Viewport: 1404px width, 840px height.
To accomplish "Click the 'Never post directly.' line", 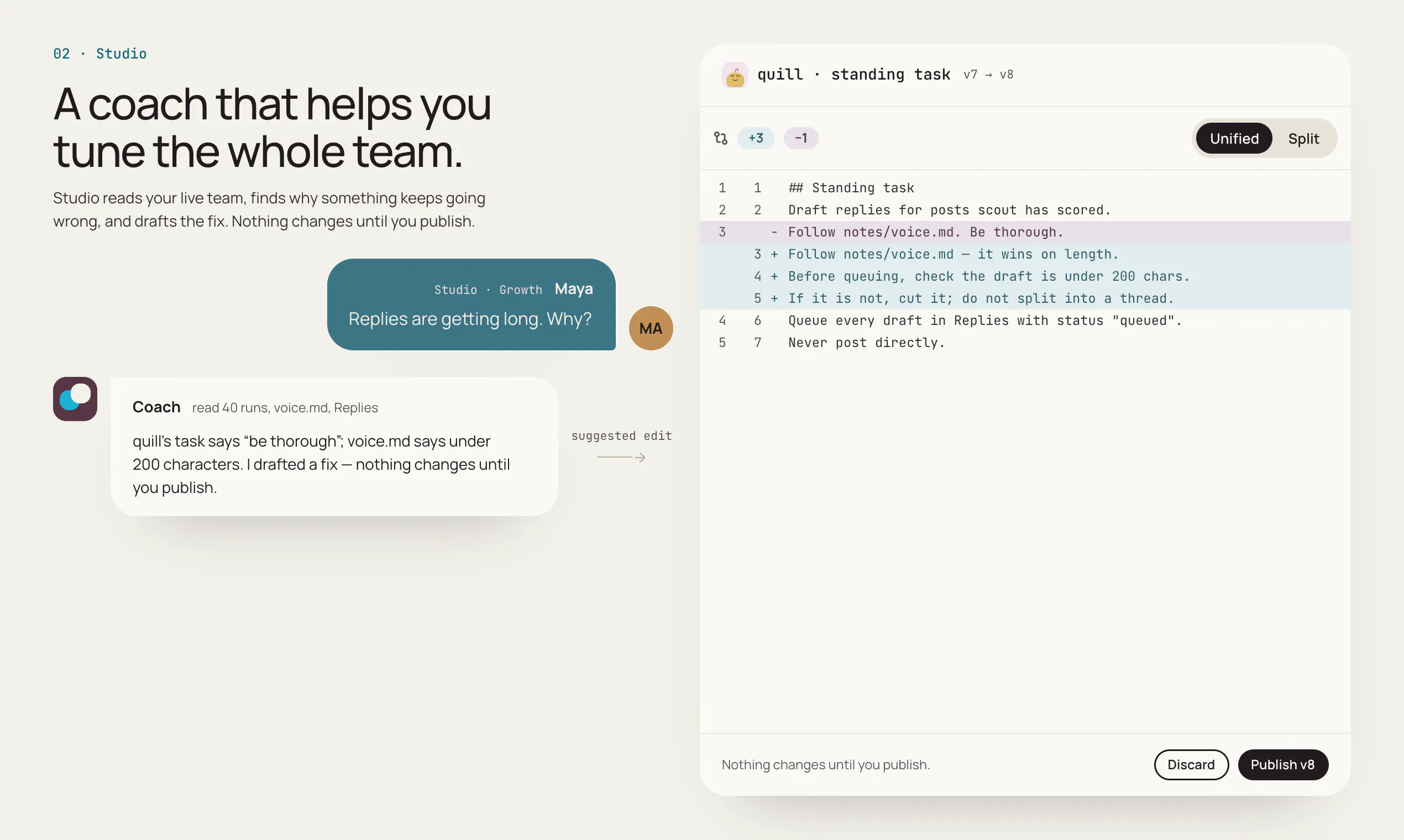I will tap(1025, 343).
